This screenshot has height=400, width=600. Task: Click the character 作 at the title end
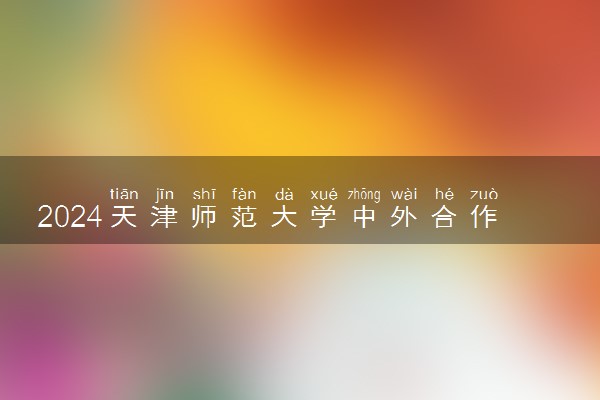coord(484,217)
